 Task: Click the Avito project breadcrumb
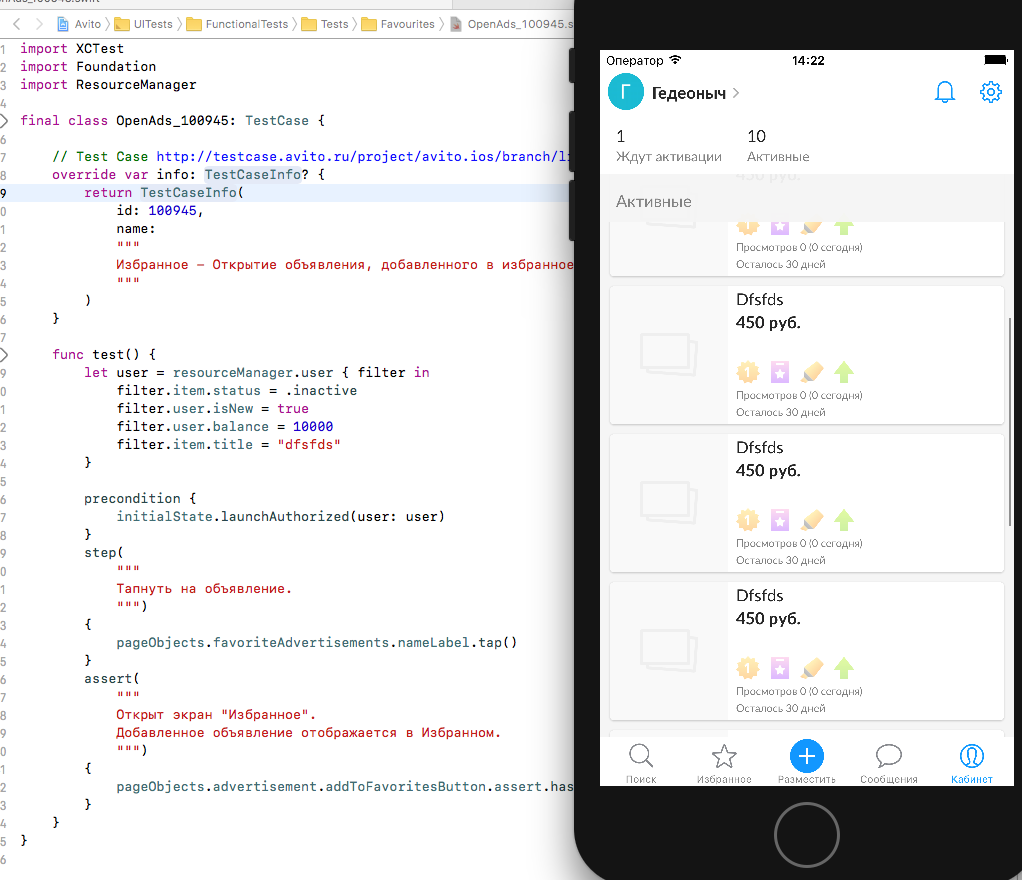(x=80, y=24)
